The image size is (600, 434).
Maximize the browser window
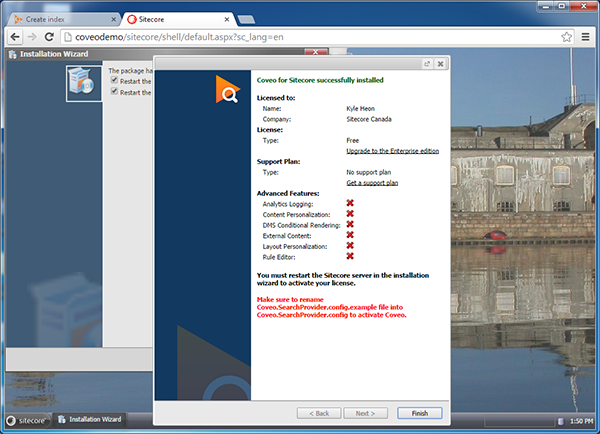click(x=562, y=6)
